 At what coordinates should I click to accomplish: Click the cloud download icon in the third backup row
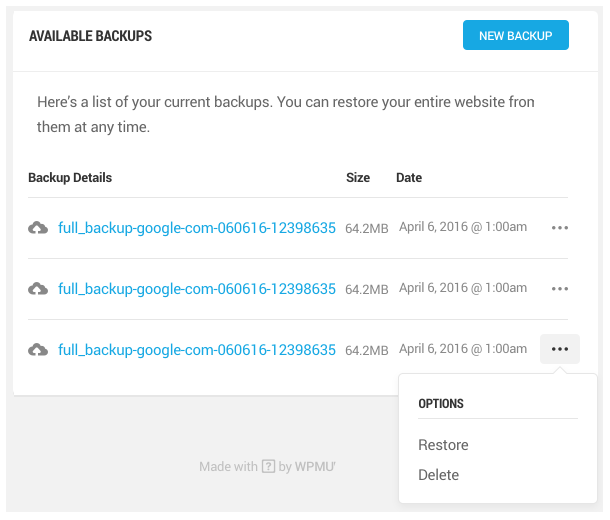tap(38, 350)
